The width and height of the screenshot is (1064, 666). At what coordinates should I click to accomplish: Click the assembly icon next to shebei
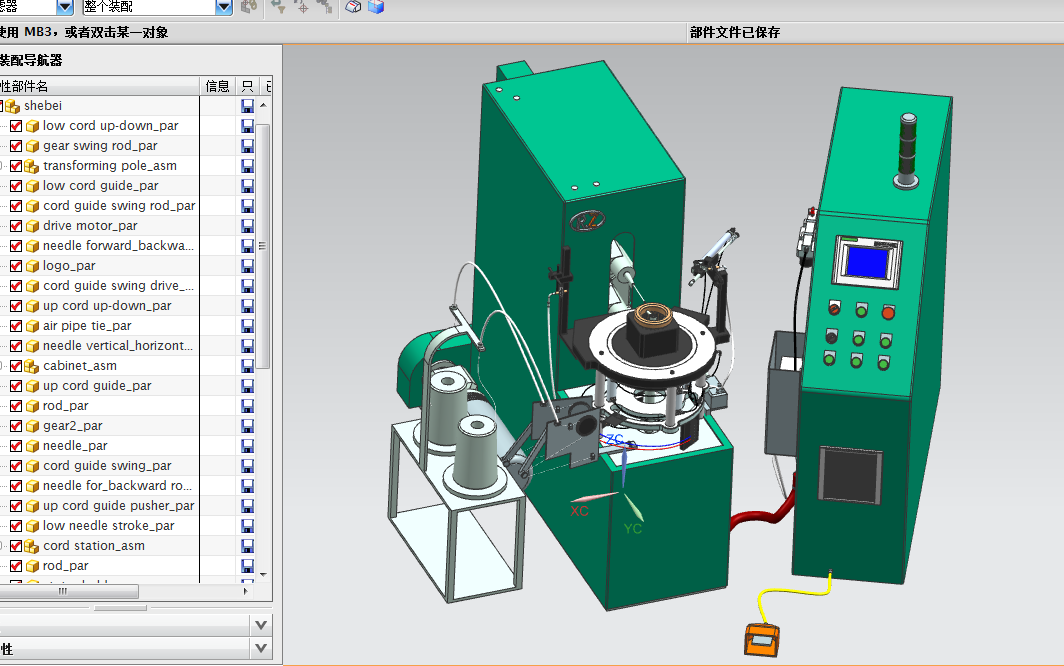point(13,106)
